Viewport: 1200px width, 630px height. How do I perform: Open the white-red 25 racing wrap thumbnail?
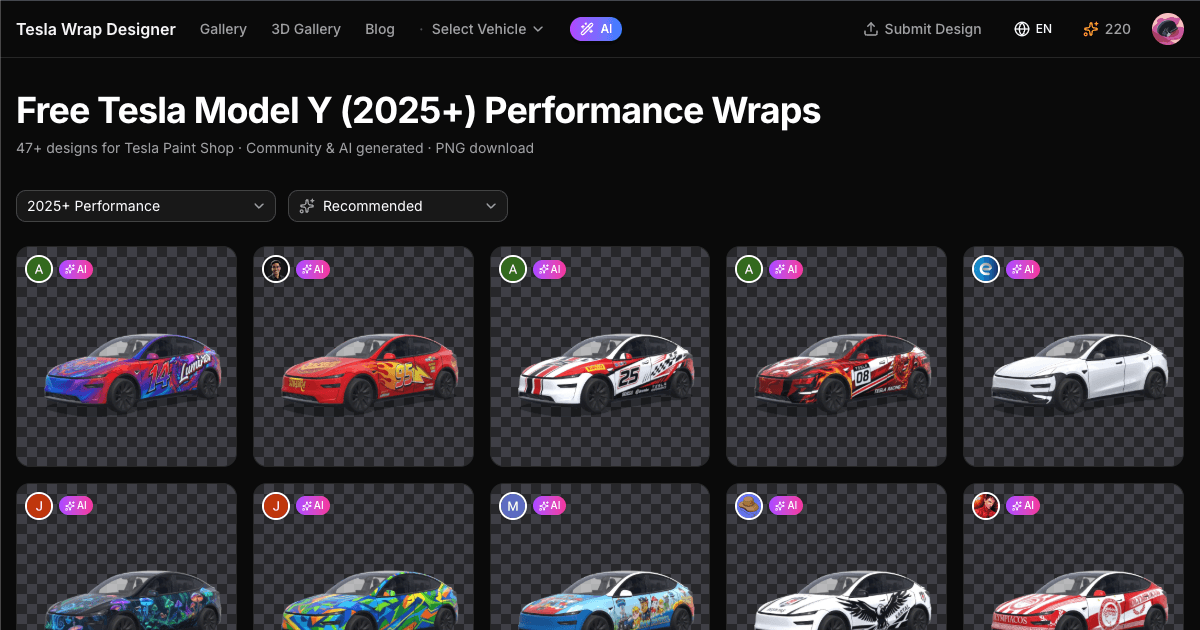[x=600, y=357]
